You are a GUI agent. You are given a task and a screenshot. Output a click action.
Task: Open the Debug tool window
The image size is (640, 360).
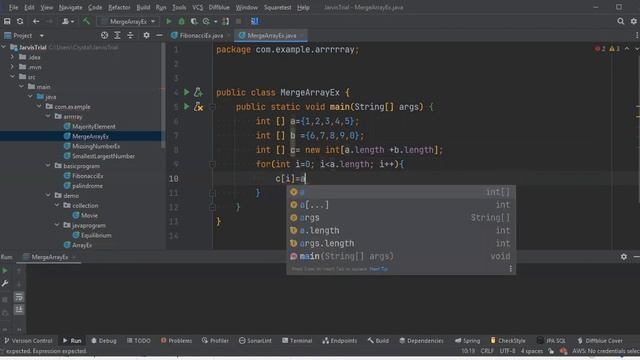coord(104,340)
